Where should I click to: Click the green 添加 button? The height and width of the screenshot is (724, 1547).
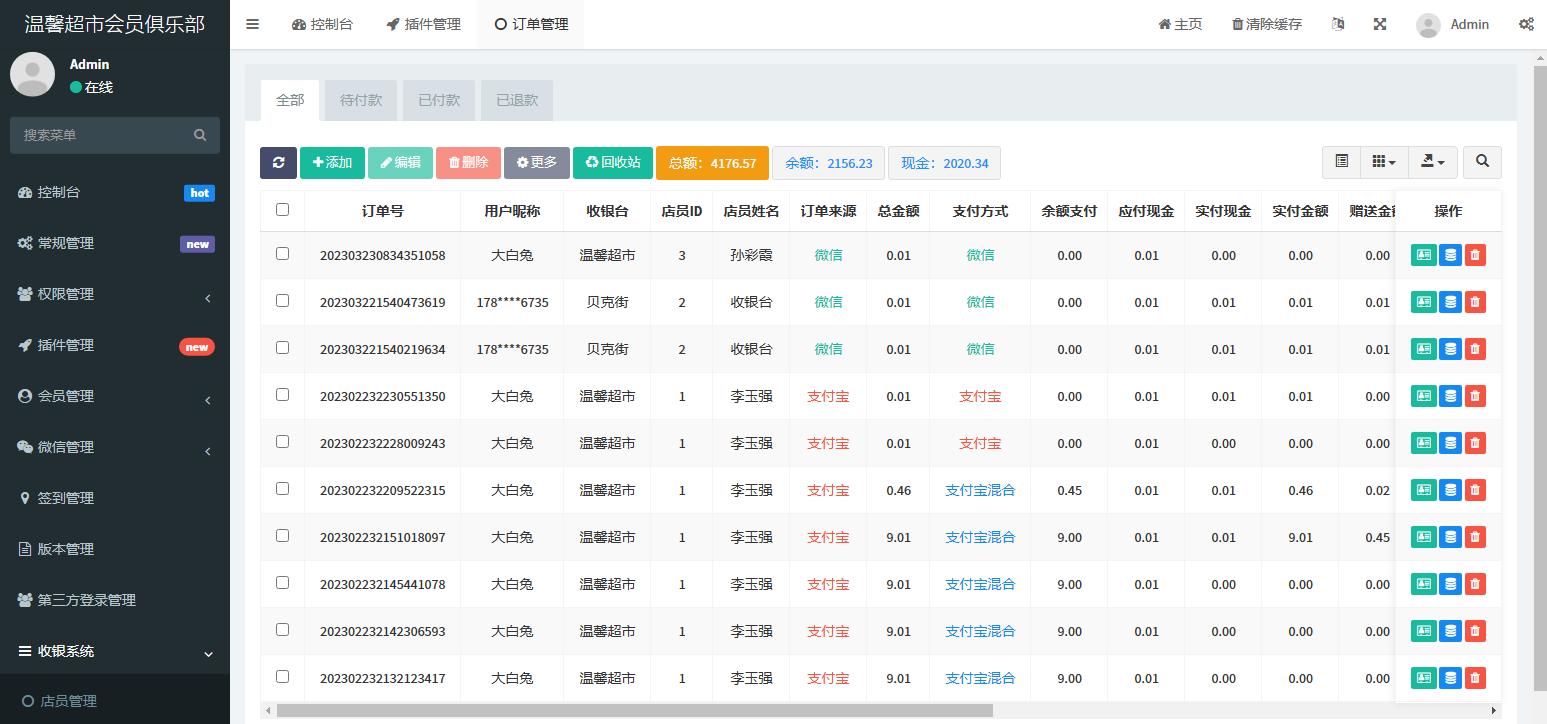(x=332, y=163)
